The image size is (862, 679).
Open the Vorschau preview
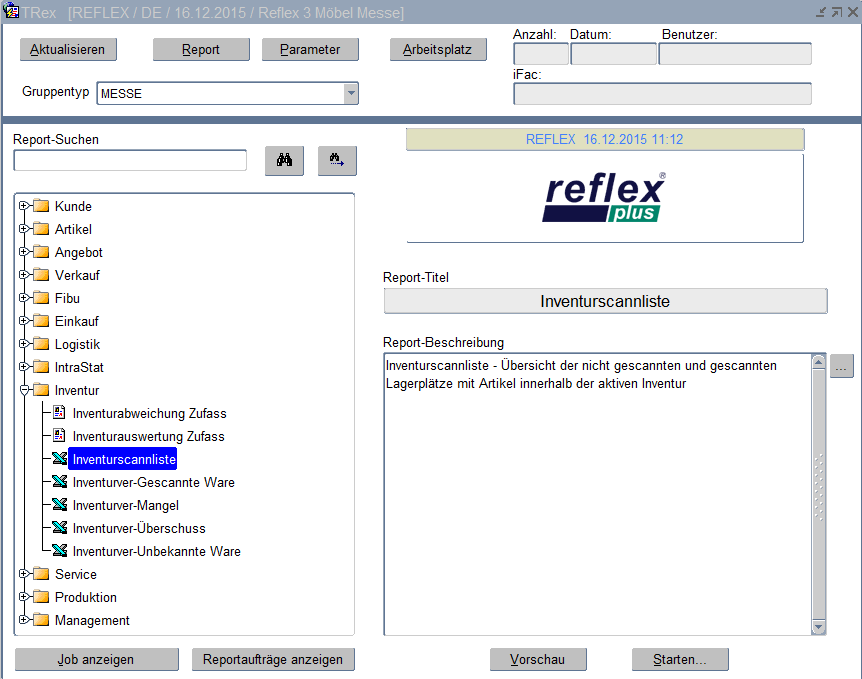(x=538, y=660)
